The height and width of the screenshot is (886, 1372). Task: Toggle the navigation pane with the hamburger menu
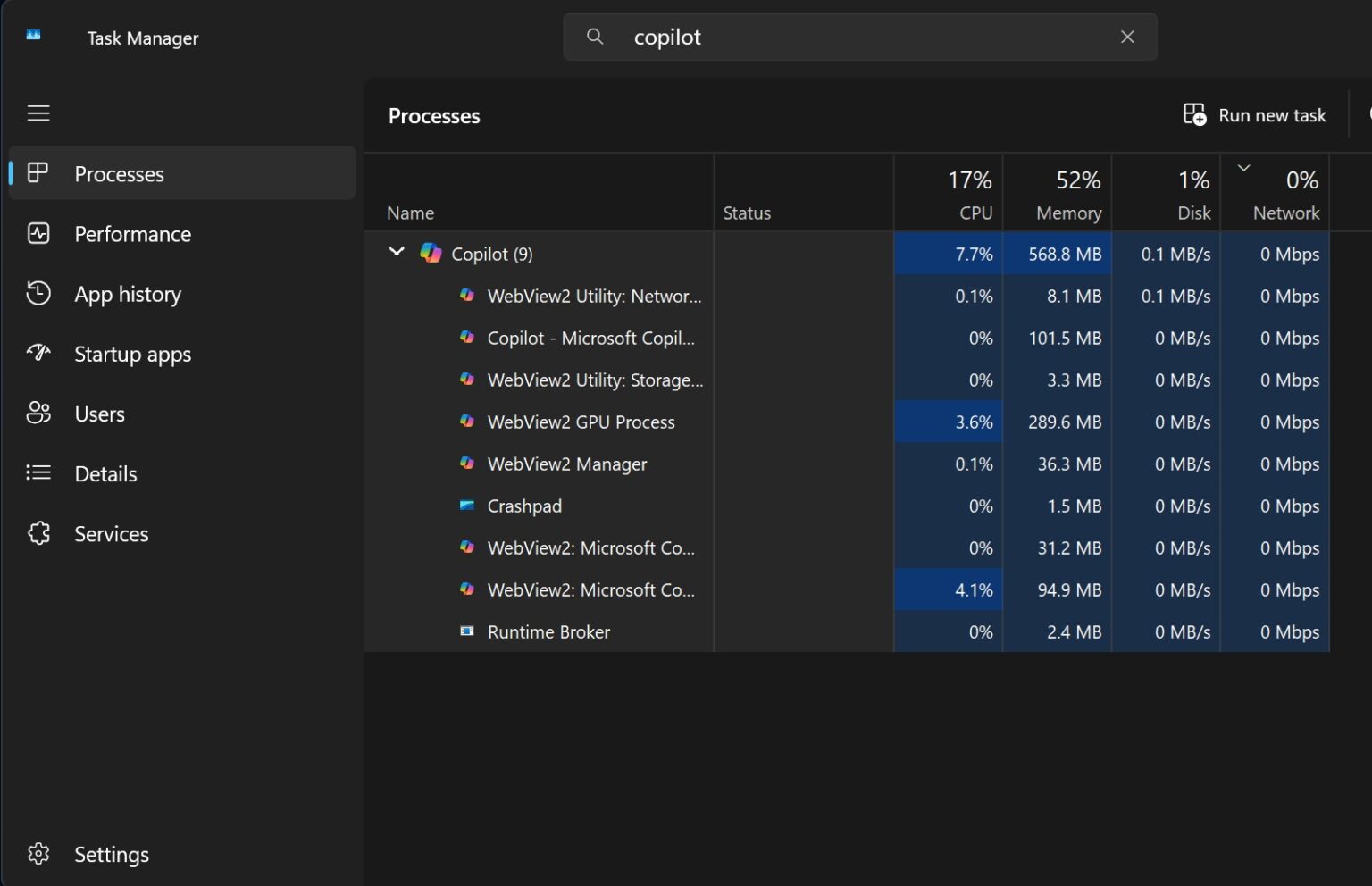pos(38,113)
